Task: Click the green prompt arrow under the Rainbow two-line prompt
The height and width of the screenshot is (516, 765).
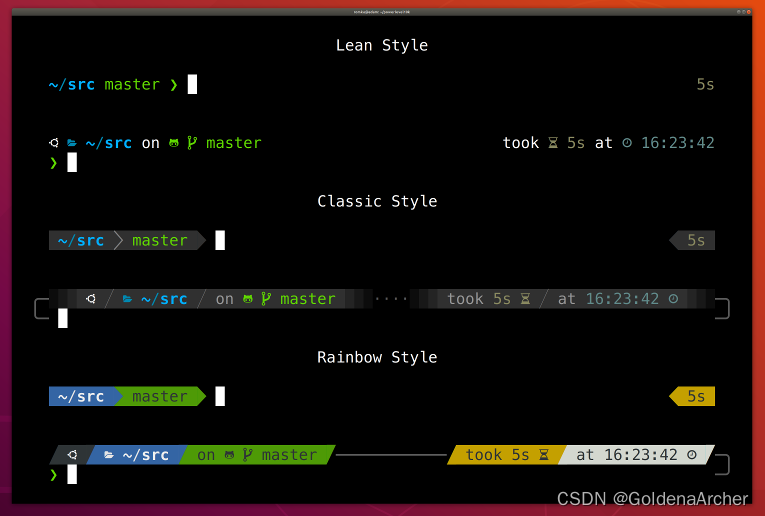Action: 54,475
